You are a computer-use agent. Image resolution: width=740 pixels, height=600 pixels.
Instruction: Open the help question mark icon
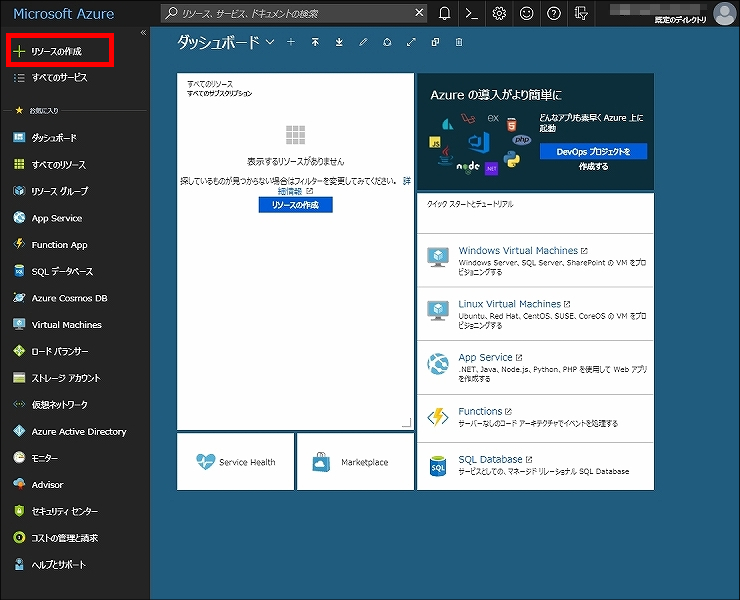554,13
